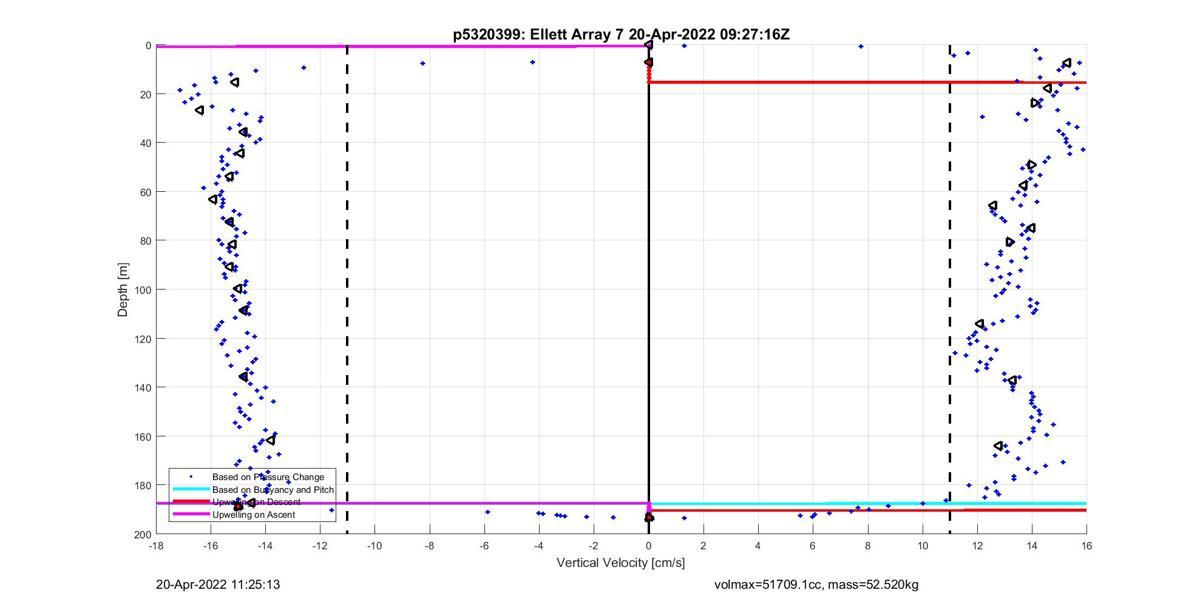Screen dimensions: 1200x601
Task: Click the '4' tick label on the velocity axis
Action: tap(758, 546)
